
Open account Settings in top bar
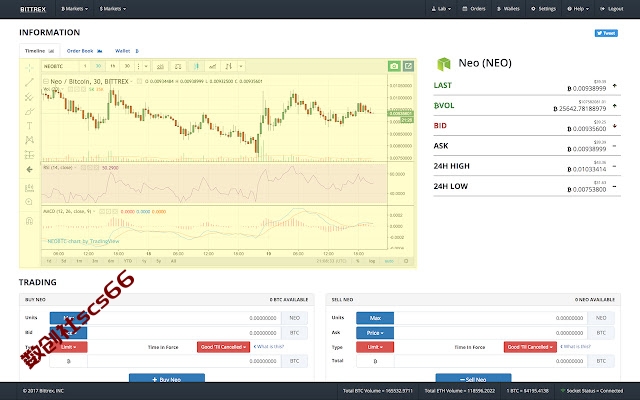543,9
